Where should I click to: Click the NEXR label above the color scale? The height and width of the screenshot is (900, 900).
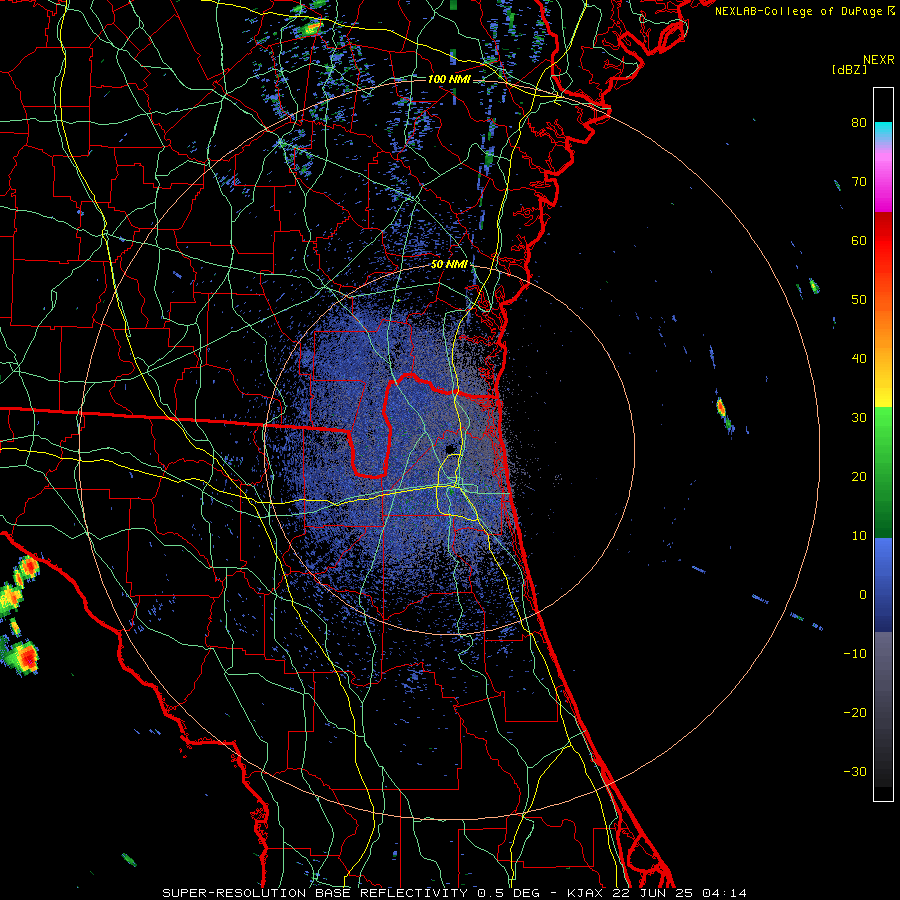pos(879,60)
